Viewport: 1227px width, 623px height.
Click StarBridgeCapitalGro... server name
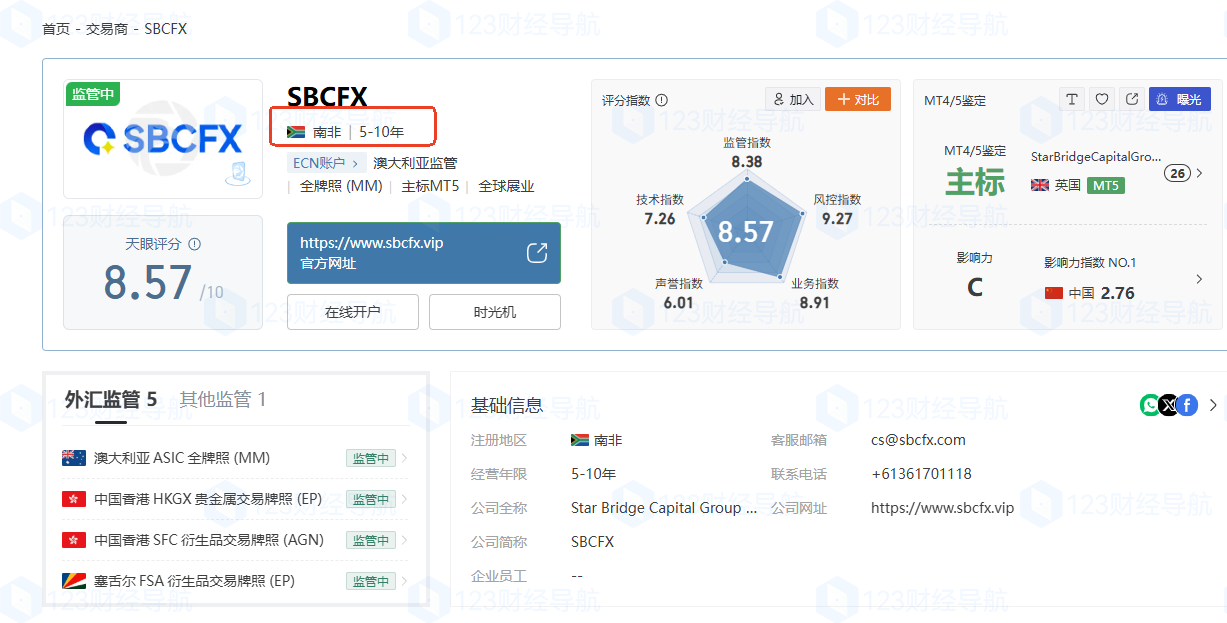(1096, 156)
